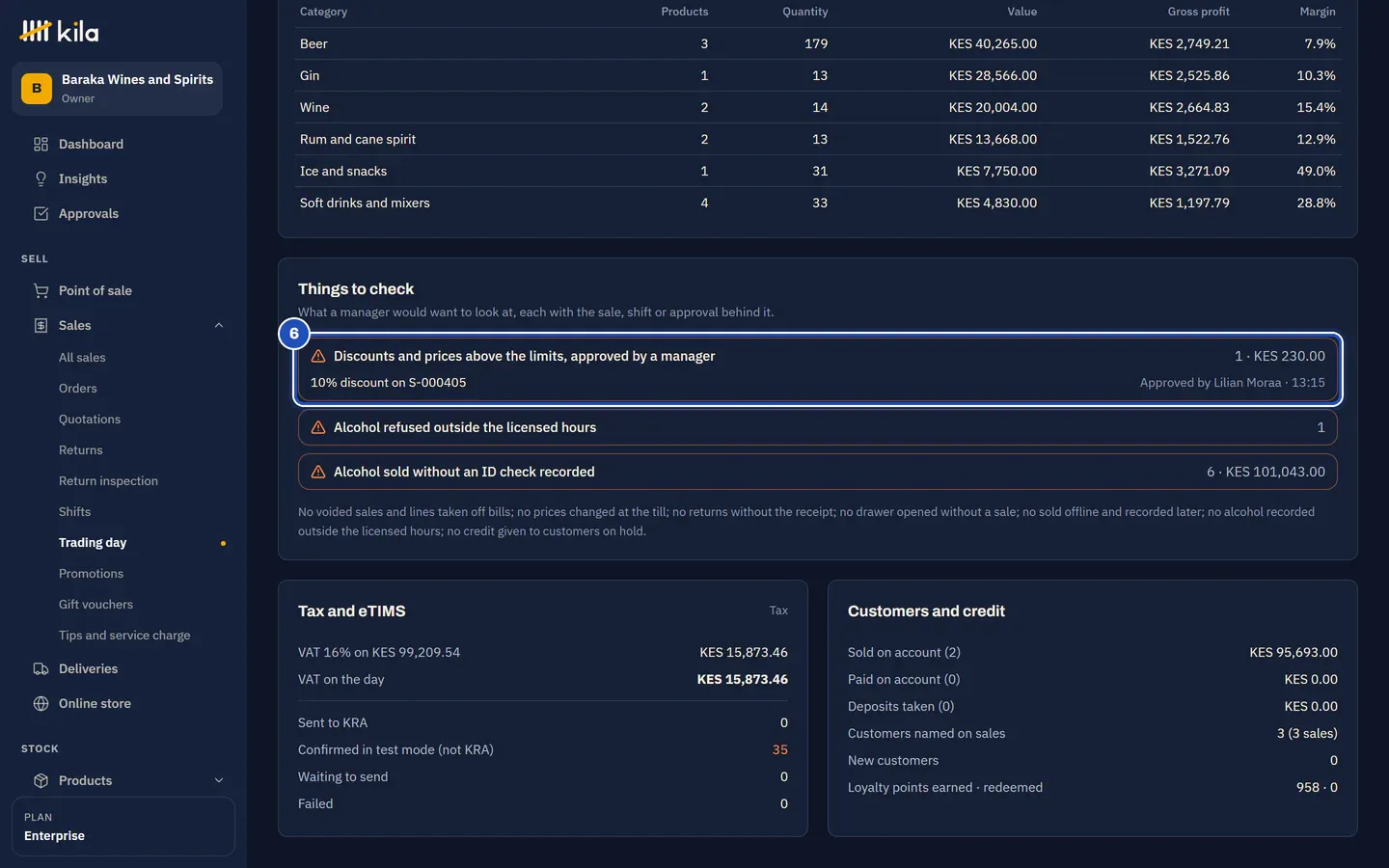The width and height of the screenshot is (1389, 868).
Task: Click the Sales receipt icon
Action: tap(41, 326)
